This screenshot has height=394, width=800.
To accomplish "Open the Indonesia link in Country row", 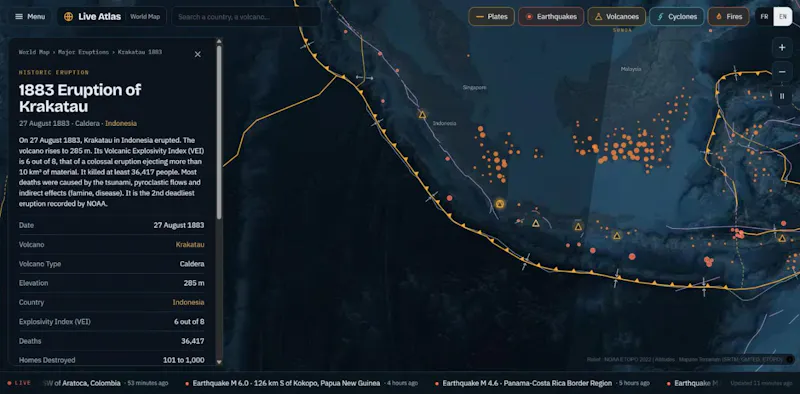I will tap(188, 302).
